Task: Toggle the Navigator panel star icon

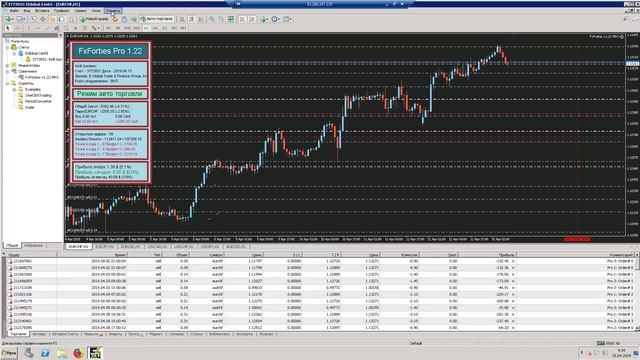Action: (52, 19)
